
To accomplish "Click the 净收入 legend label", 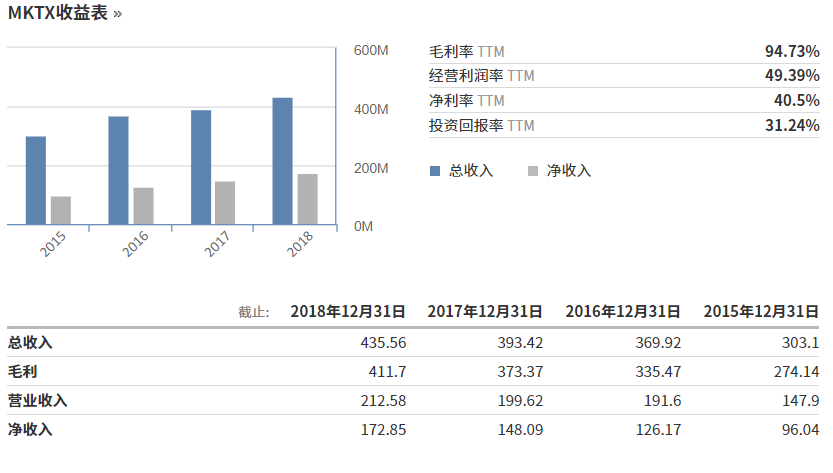I will point(569,171).
